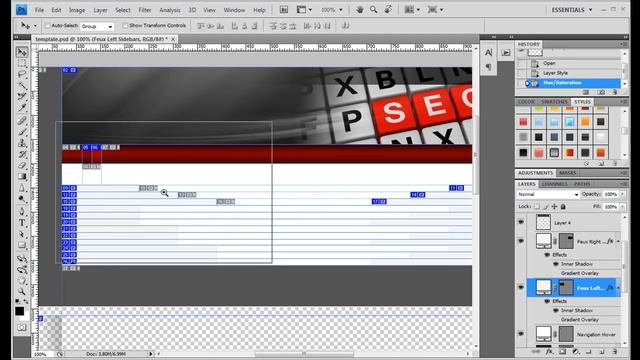The height and width of the screenshot is (360, 640).
Task: Toggle lock transparent pixels
Action: point(537,207)
